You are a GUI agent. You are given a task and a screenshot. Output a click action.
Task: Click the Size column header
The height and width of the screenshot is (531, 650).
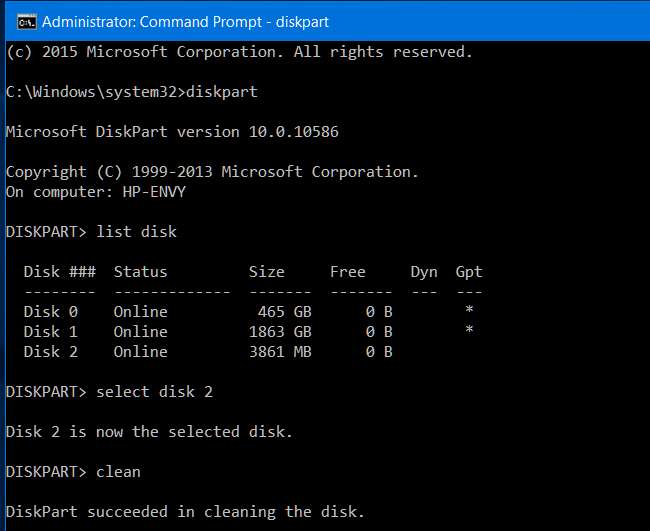[x=267, y=271]
